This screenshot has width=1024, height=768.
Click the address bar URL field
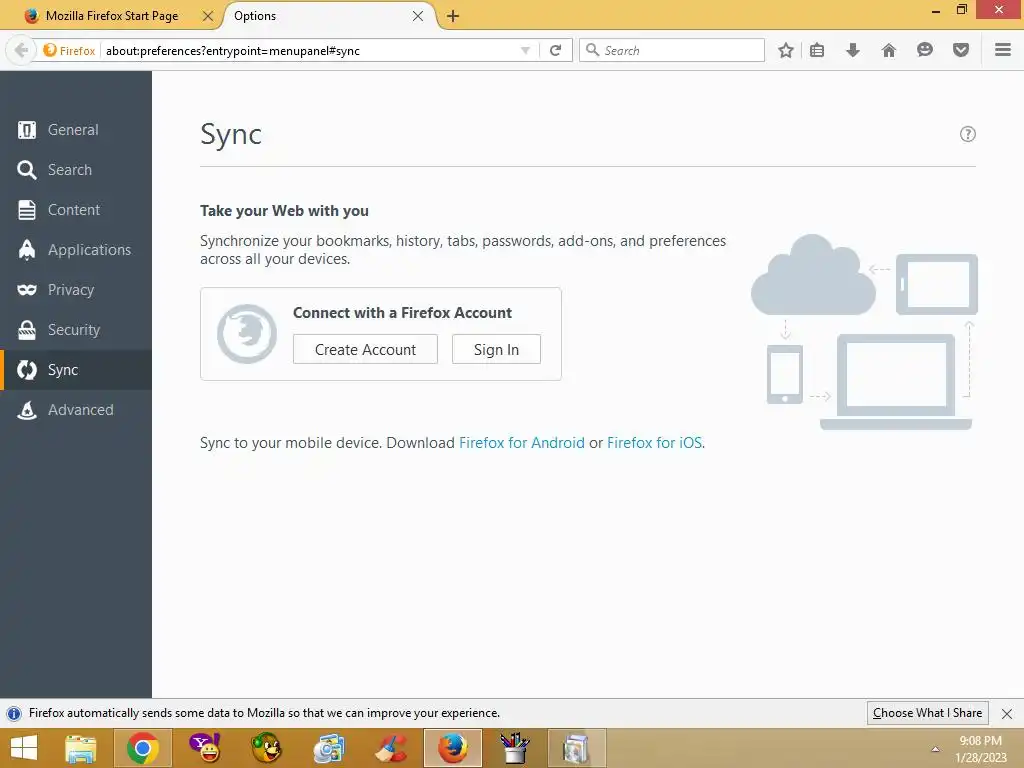pyautogui.click(x=310, y=50)
